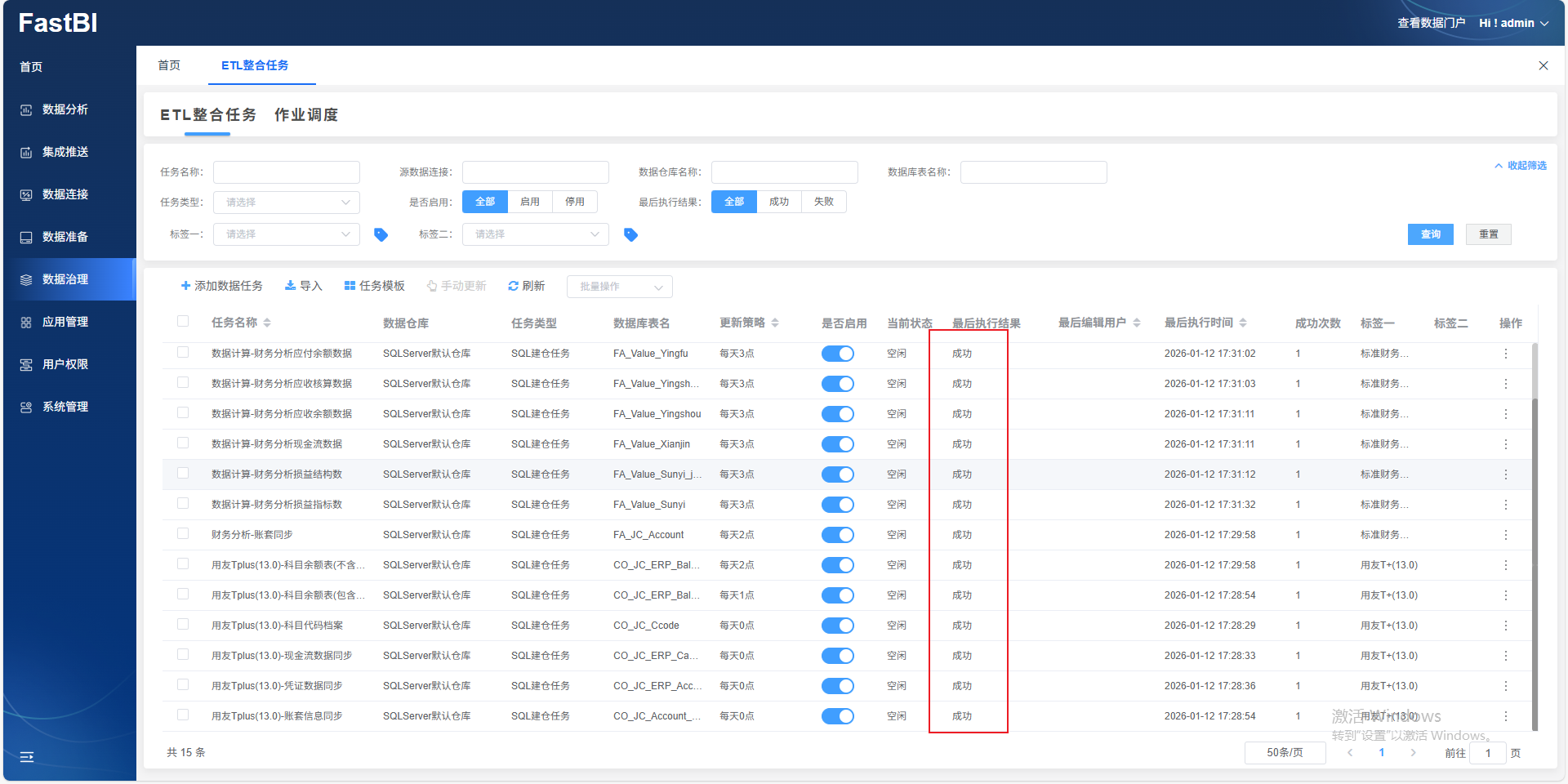This screenshot has width=1568, height=784.
Task: Click the 导入 import icon
Action: (290, 286)
